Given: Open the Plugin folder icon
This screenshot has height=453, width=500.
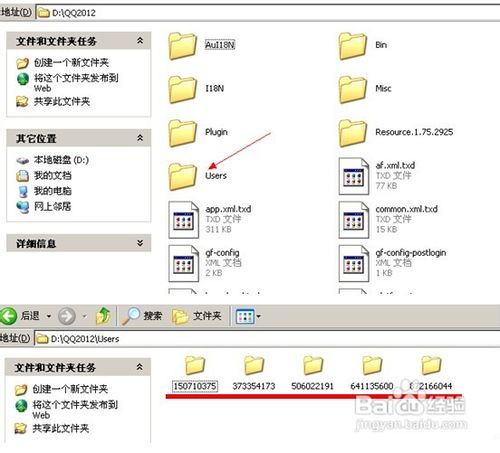Looking at the screenshot, I should coord(182,133).
